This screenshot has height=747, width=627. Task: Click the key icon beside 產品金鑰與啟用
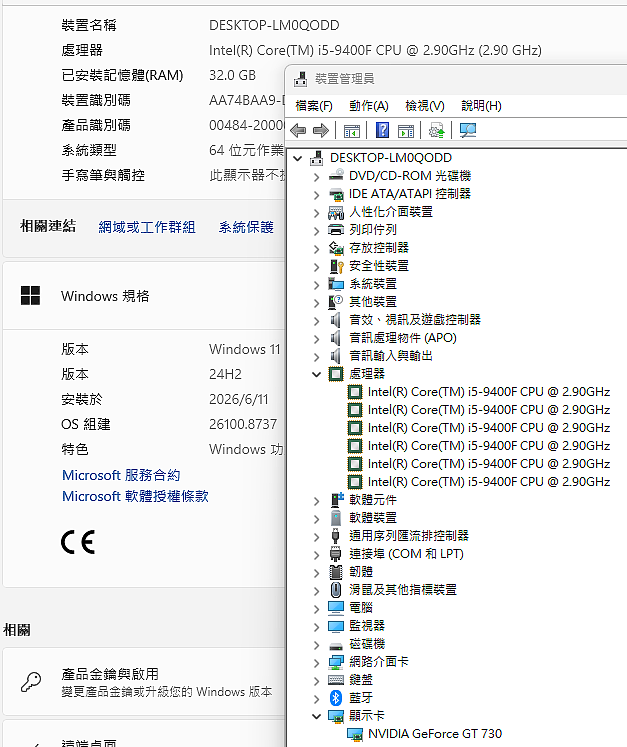coord(31,682)
